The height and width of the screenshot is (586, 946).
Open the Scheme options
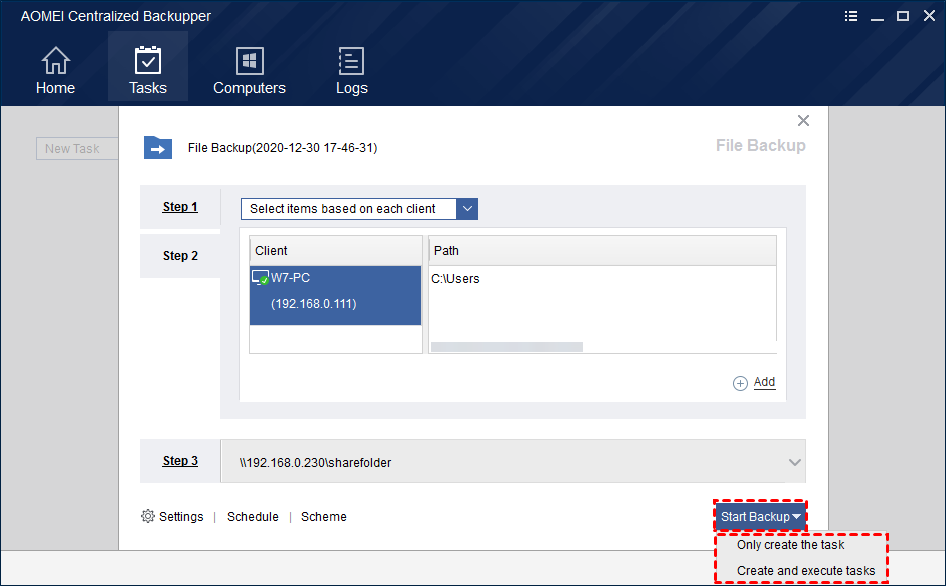pos(324,517)
